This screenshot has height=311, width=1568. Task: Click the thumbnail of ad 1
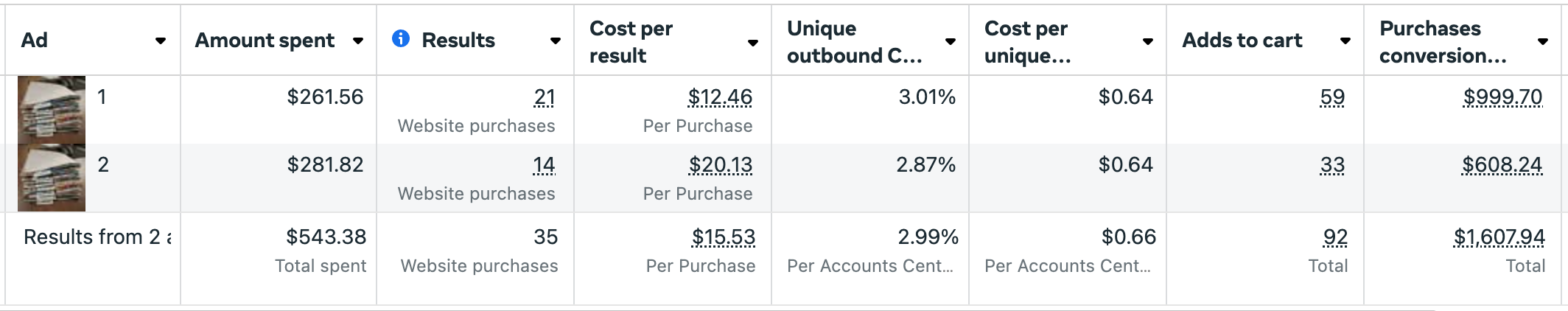click(52, 109)
